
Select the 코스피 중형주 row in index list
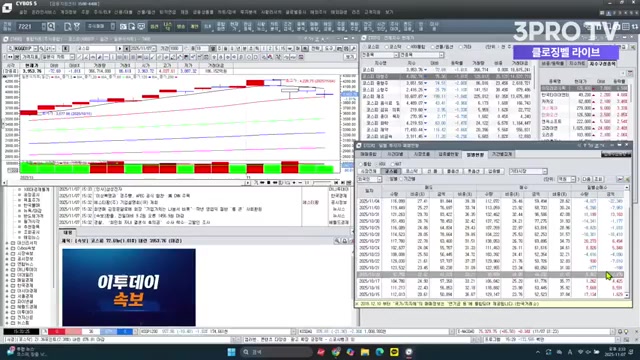(x=447, y=83)
